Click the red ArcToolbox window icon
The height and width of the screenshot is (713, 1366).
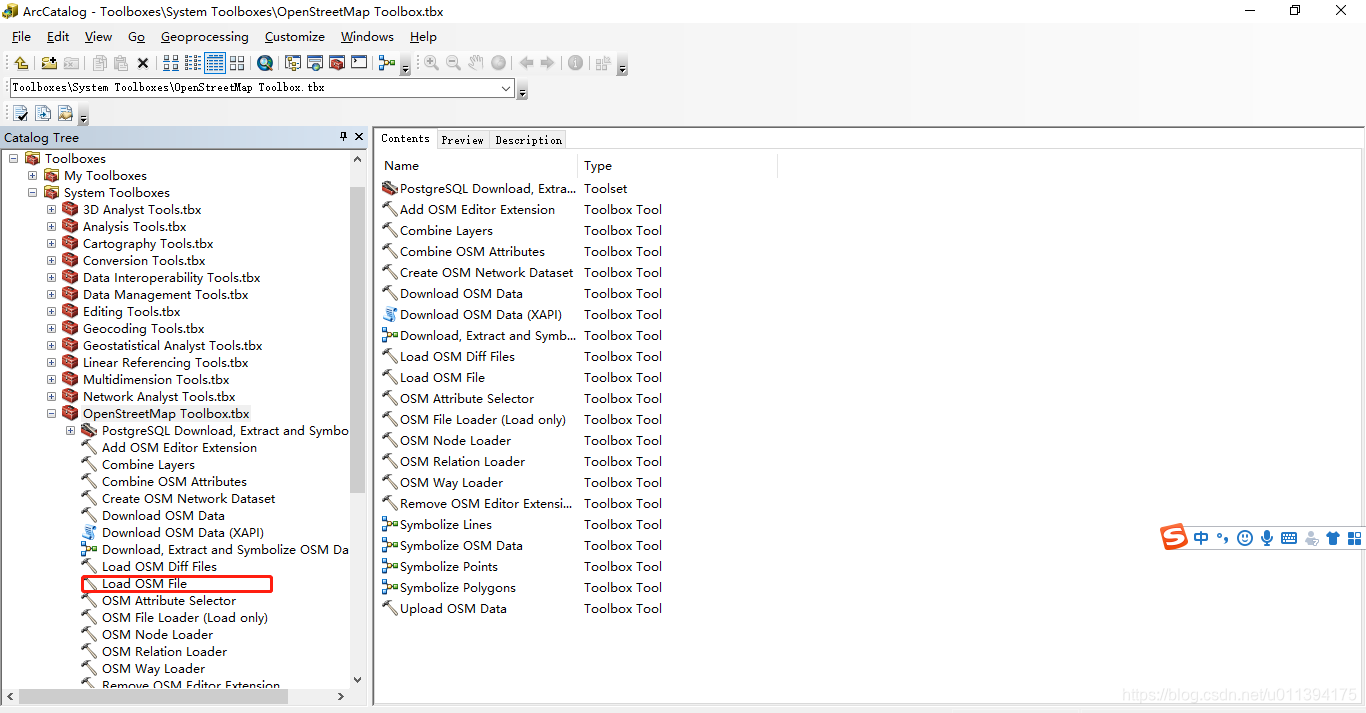click(337, 63)
